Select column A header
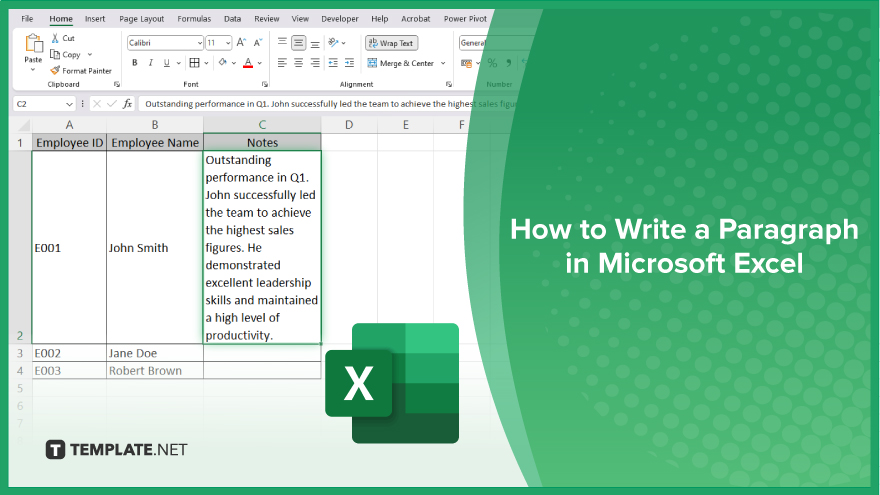The width and height of the screenshot is (880, 495). pyautogui.click(x=69, y=125)
